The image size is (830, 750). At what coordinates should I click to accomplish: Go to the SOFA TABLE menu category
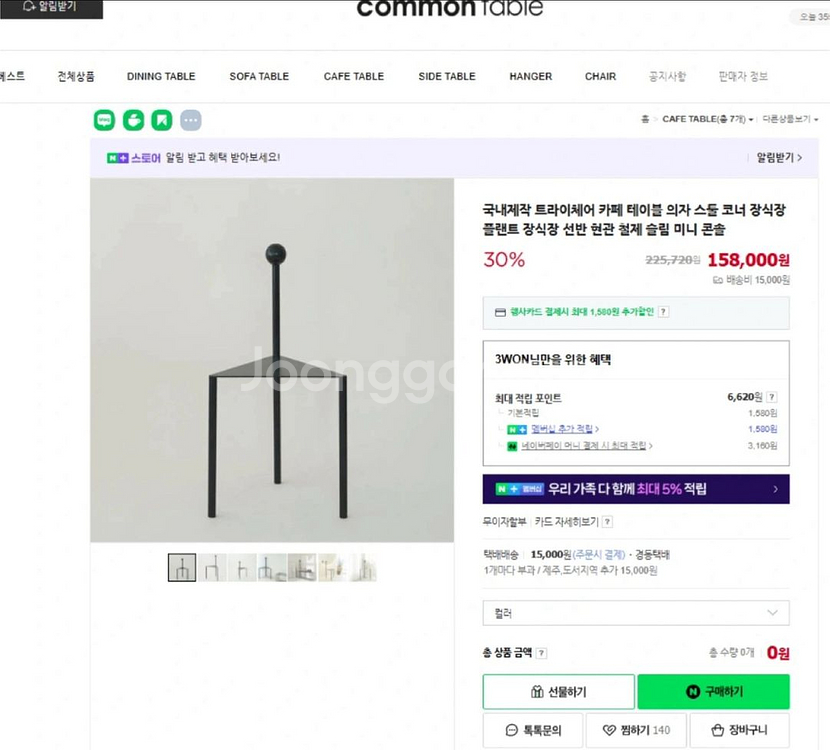[x=259, y=76]
